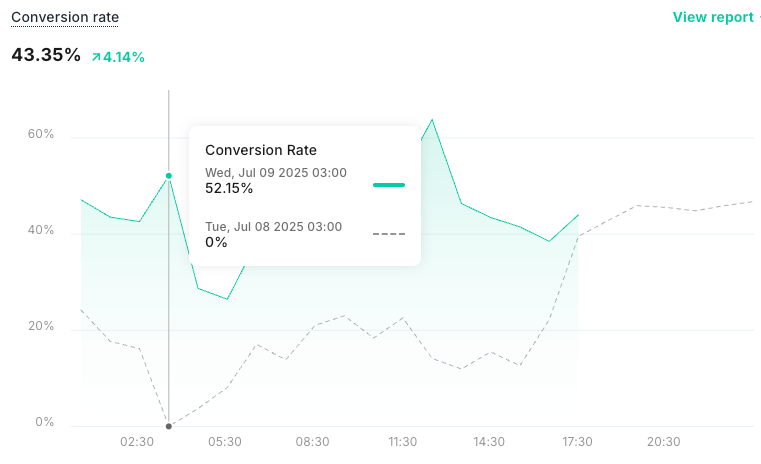This screenshot has width=761, height=464.
Task: Click the 52.15% tooltip value
Action: pos(229,188)
